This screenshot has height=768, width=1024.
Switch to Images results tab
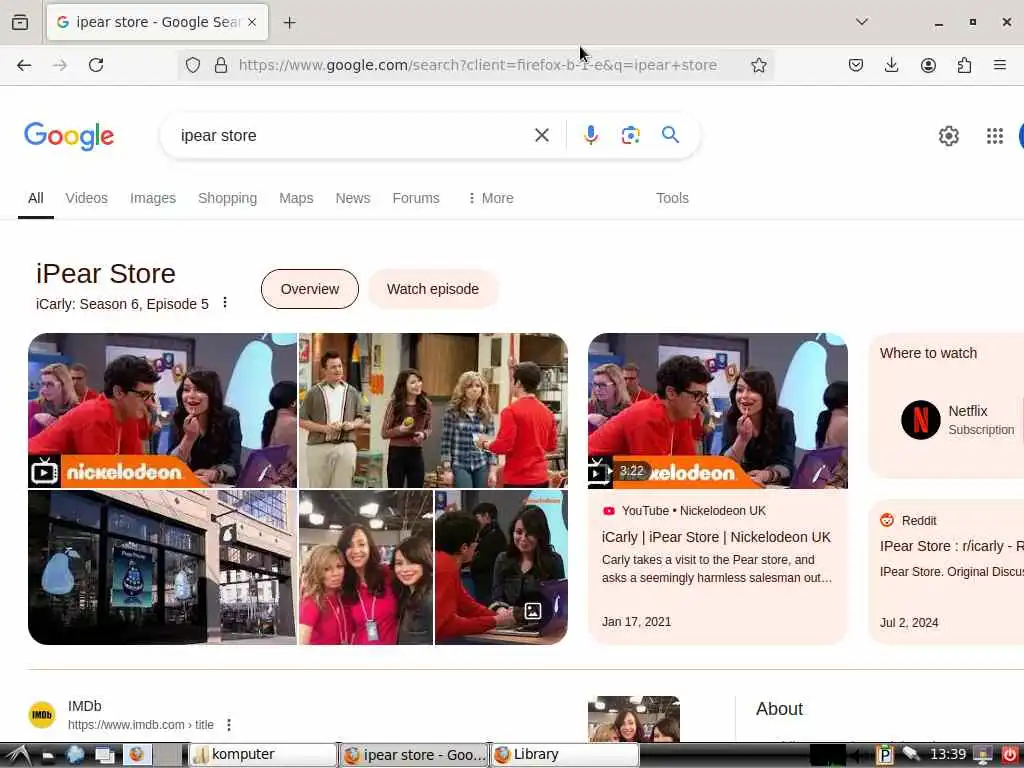point(153,198)
